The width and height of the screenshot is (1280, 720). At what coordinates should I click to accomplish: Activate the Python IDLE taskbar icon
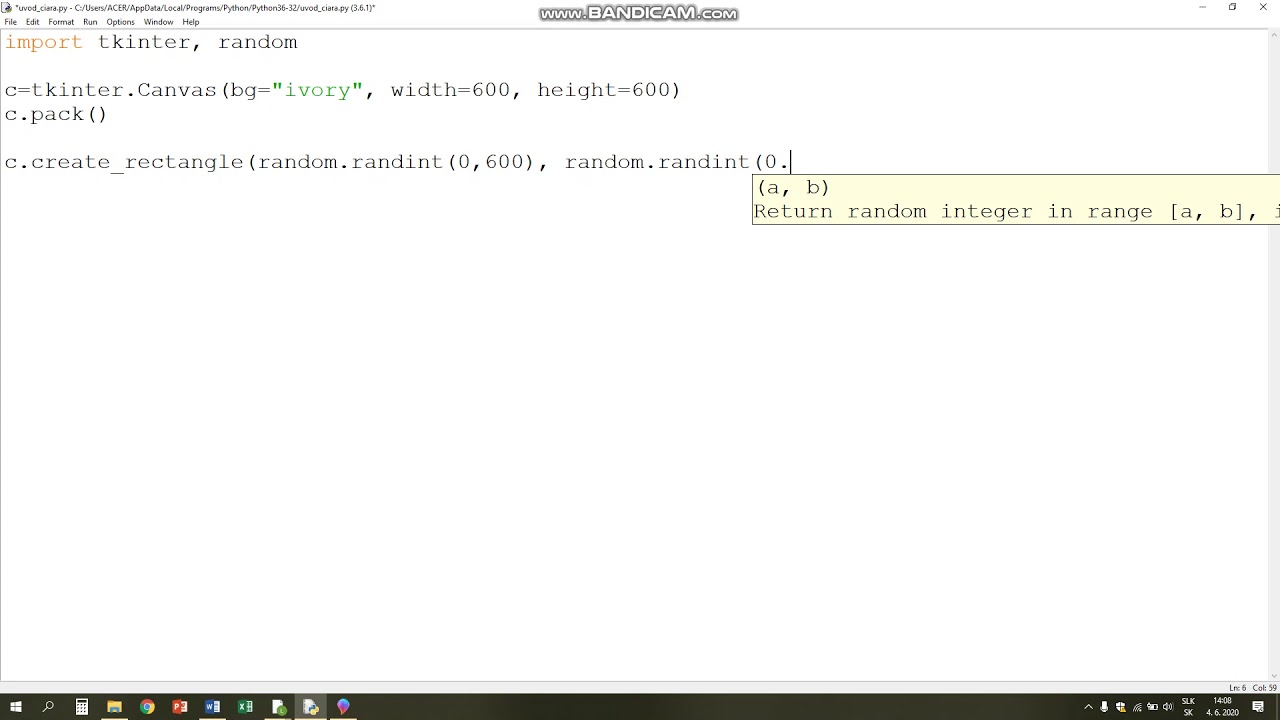pos(310,707)
